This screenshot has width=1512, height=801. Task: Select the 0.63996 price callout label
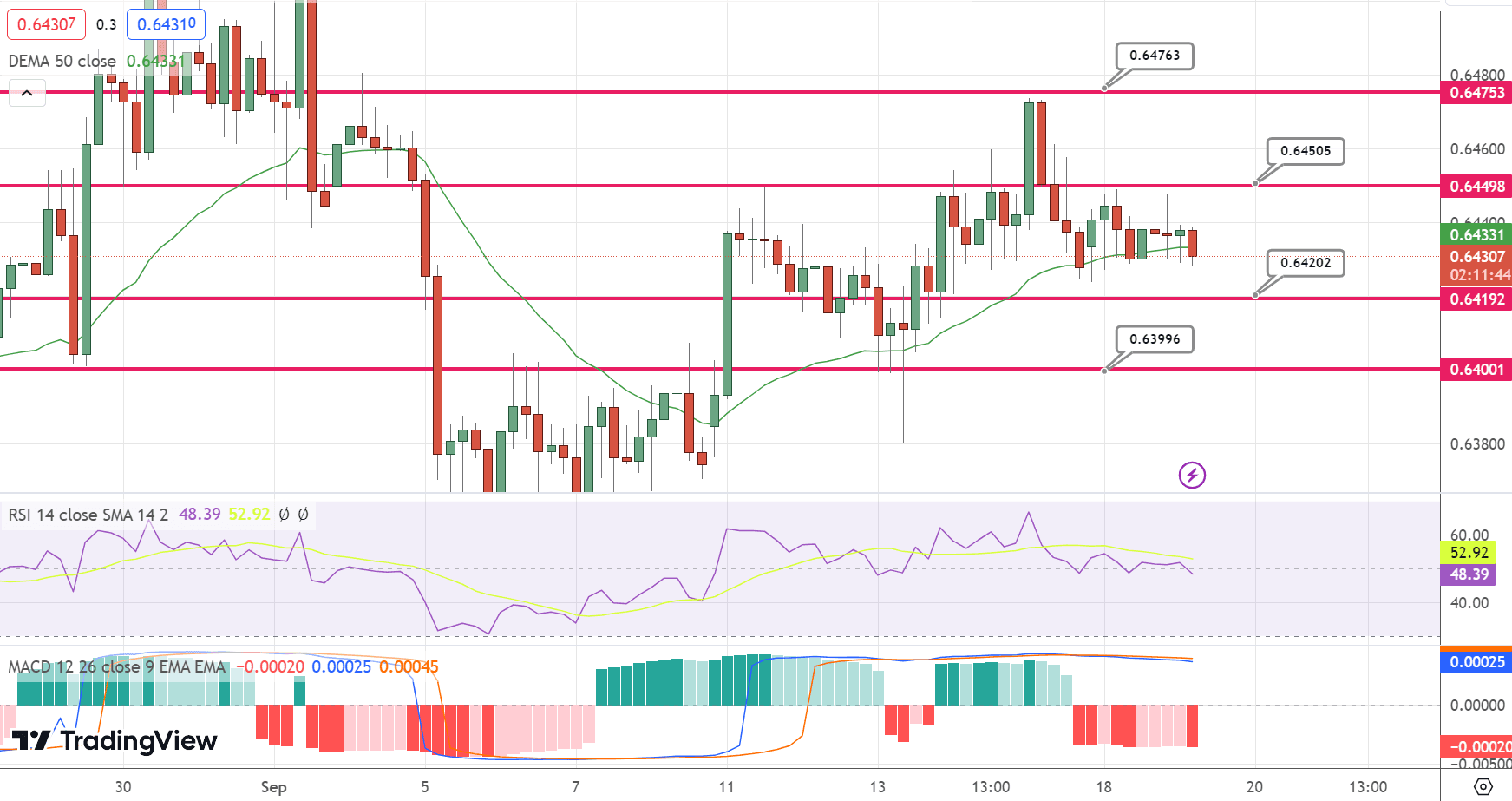pyautogui.click(x=1155, y=339)
